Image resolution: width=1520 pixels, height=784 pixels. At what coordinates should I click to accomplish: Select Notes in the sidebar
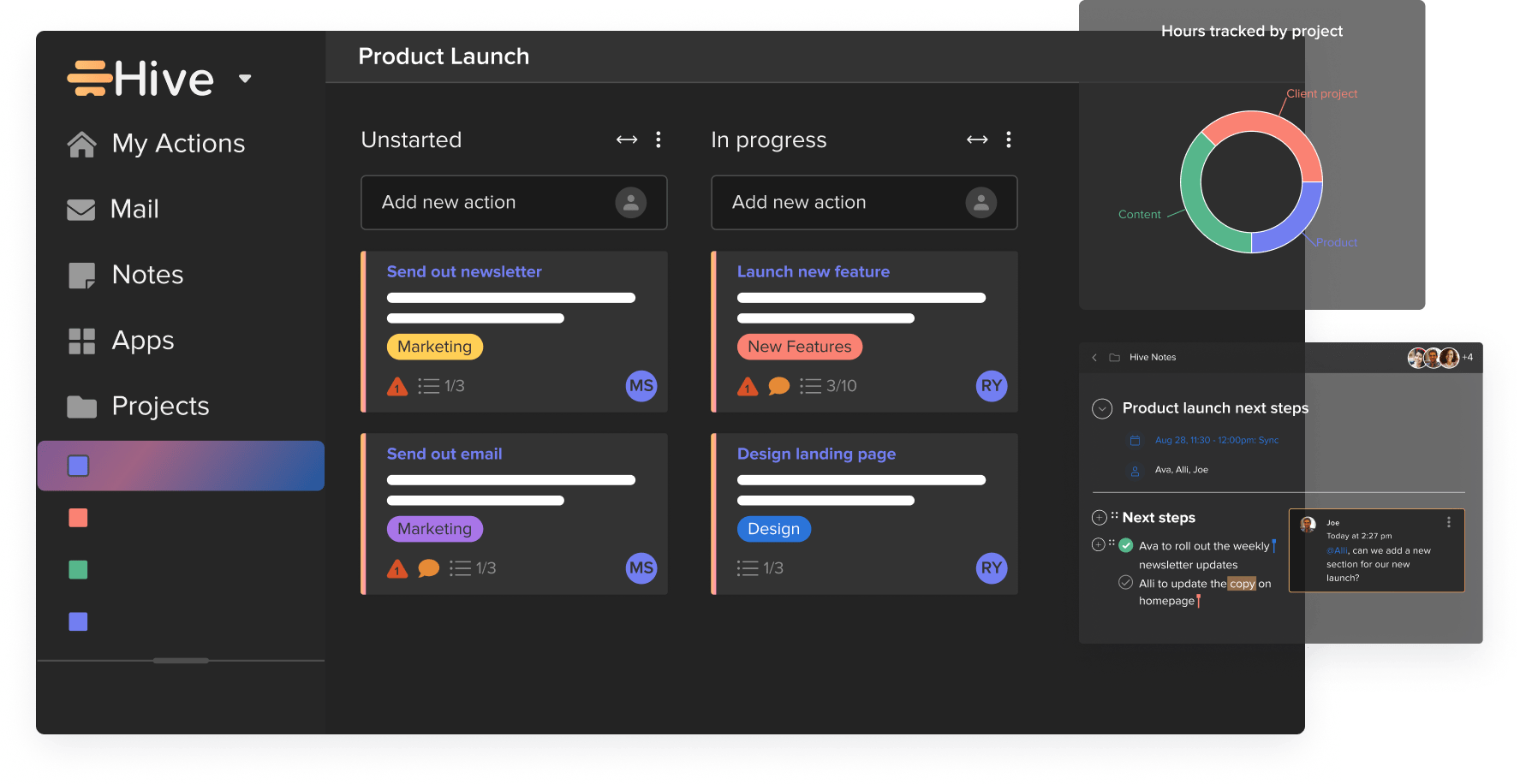pos(146,275)
